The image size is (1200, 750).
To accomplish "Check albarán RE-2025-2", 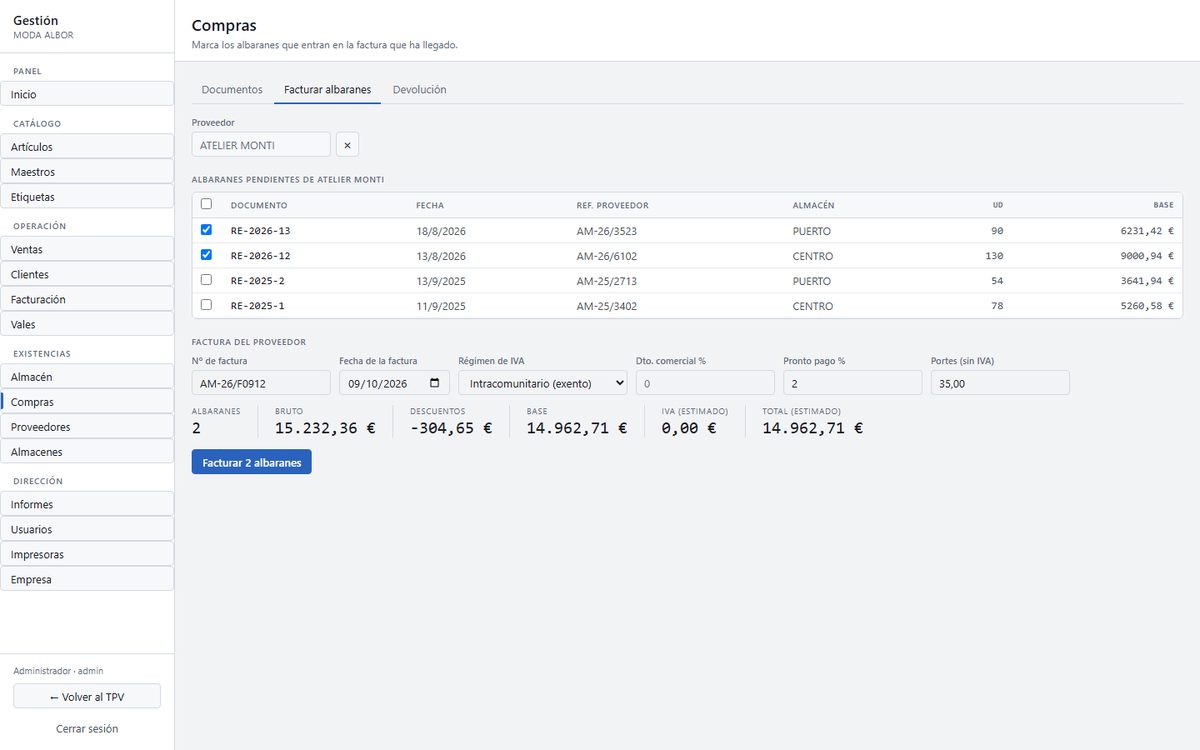I will point(206,280).
